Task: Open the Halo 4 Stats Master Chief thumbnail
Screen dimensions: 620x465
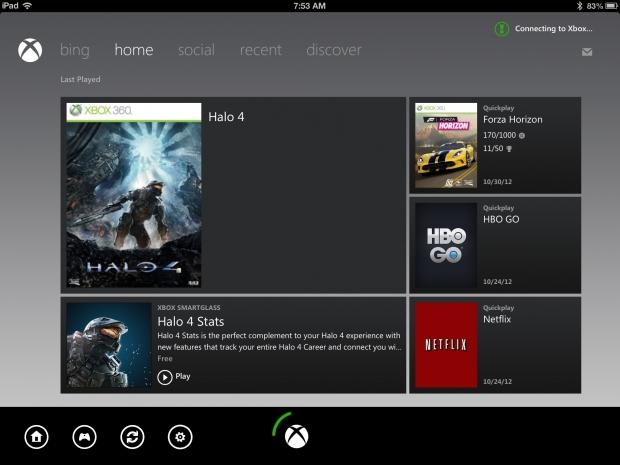Action: 109,345
